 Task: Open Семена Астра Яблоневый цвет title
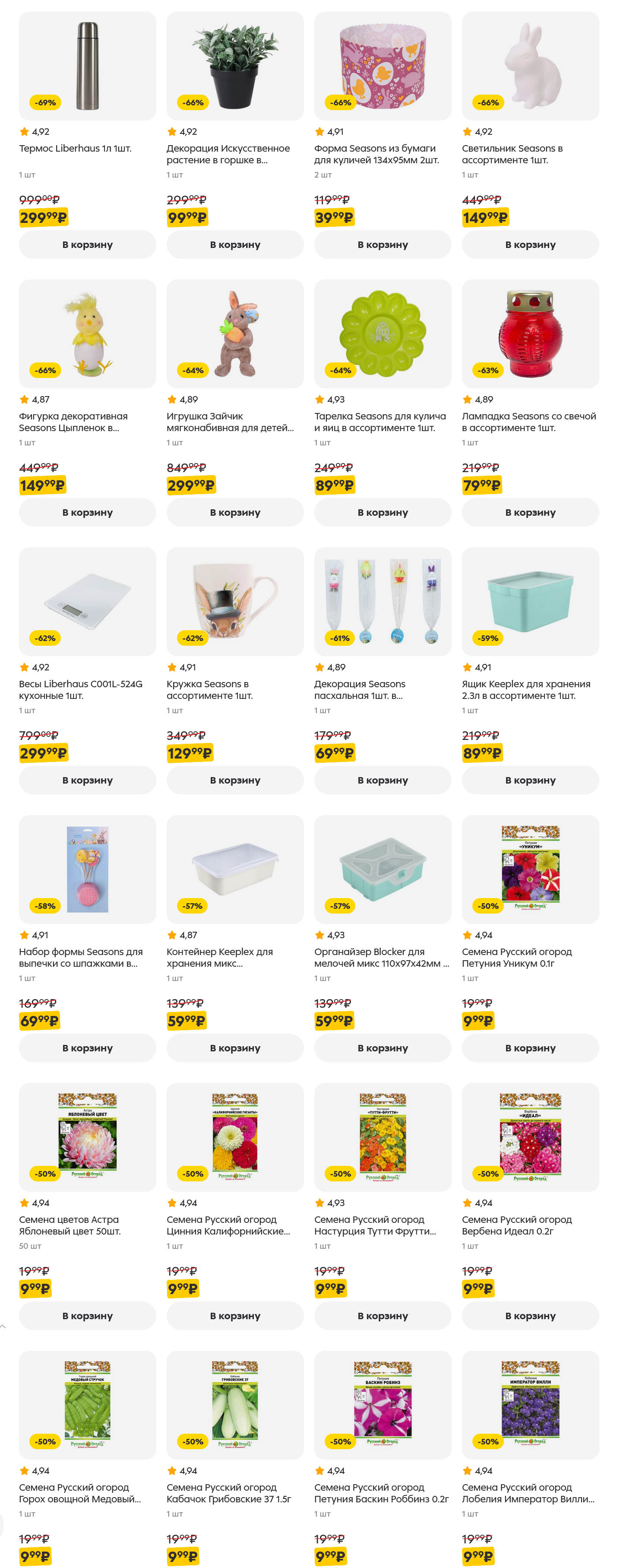(70, 1225)
